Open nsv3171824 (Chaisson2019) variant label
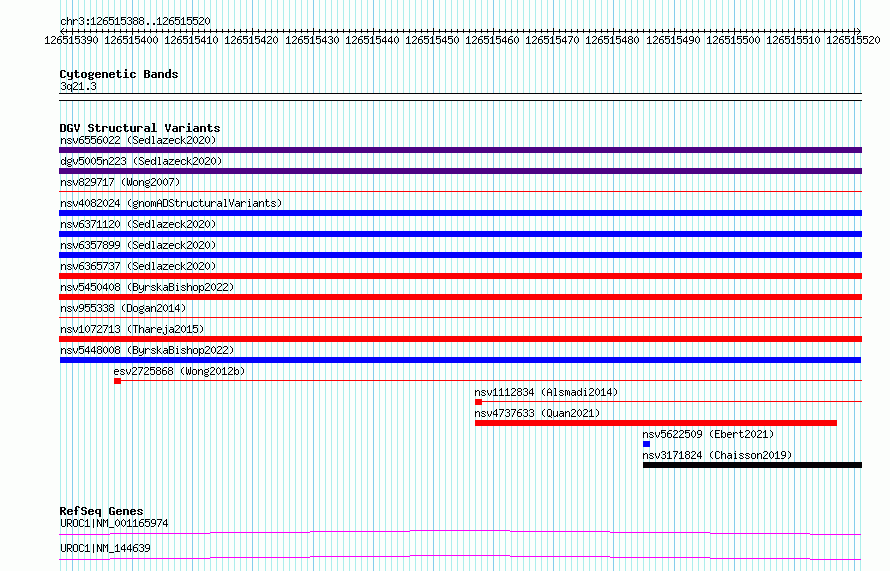The width and height of the screenshot is (890, 571). coord(717,455)
